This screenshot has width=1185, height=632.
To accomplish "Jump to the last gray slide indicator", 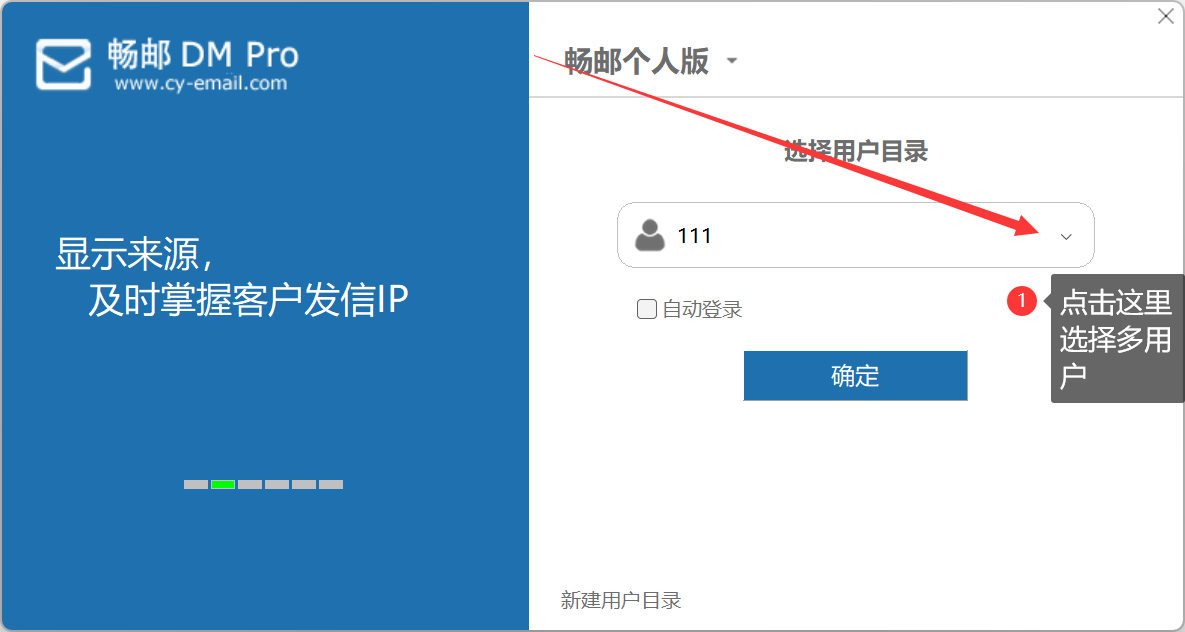I will pos(331,485).
